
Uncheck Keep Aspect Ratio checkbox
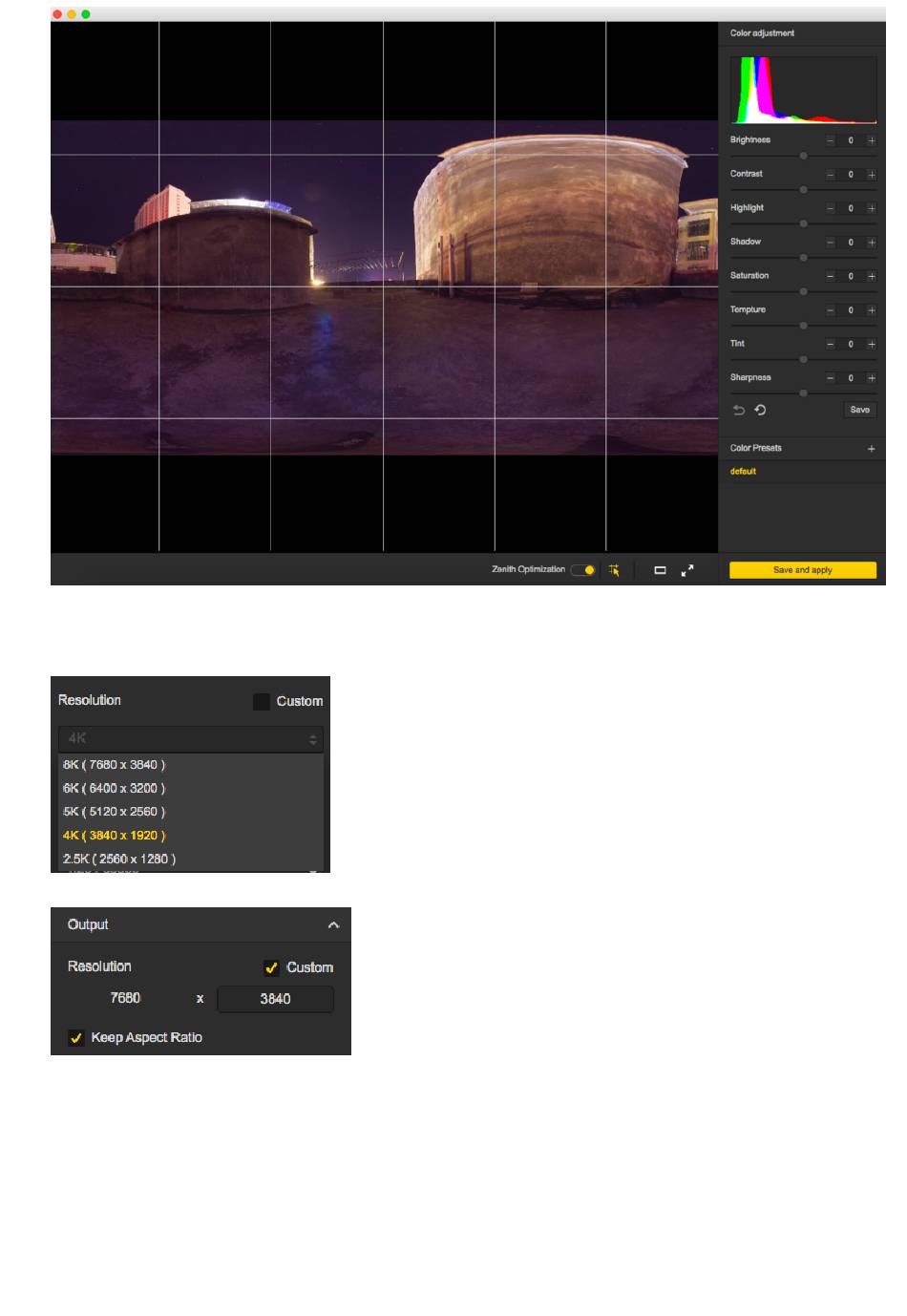click(x=76, y=1037)
